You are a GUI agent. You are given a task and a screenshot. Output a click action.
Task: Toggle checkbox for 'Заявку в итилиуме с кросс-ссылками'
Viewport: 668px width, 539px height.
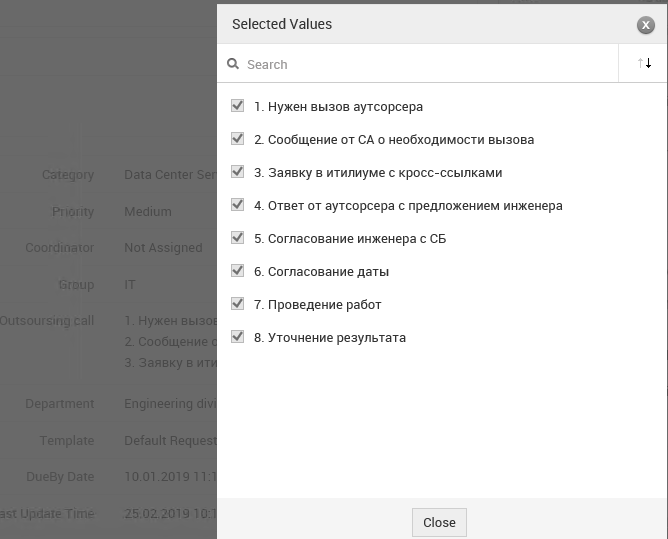(x=237, y=172)
